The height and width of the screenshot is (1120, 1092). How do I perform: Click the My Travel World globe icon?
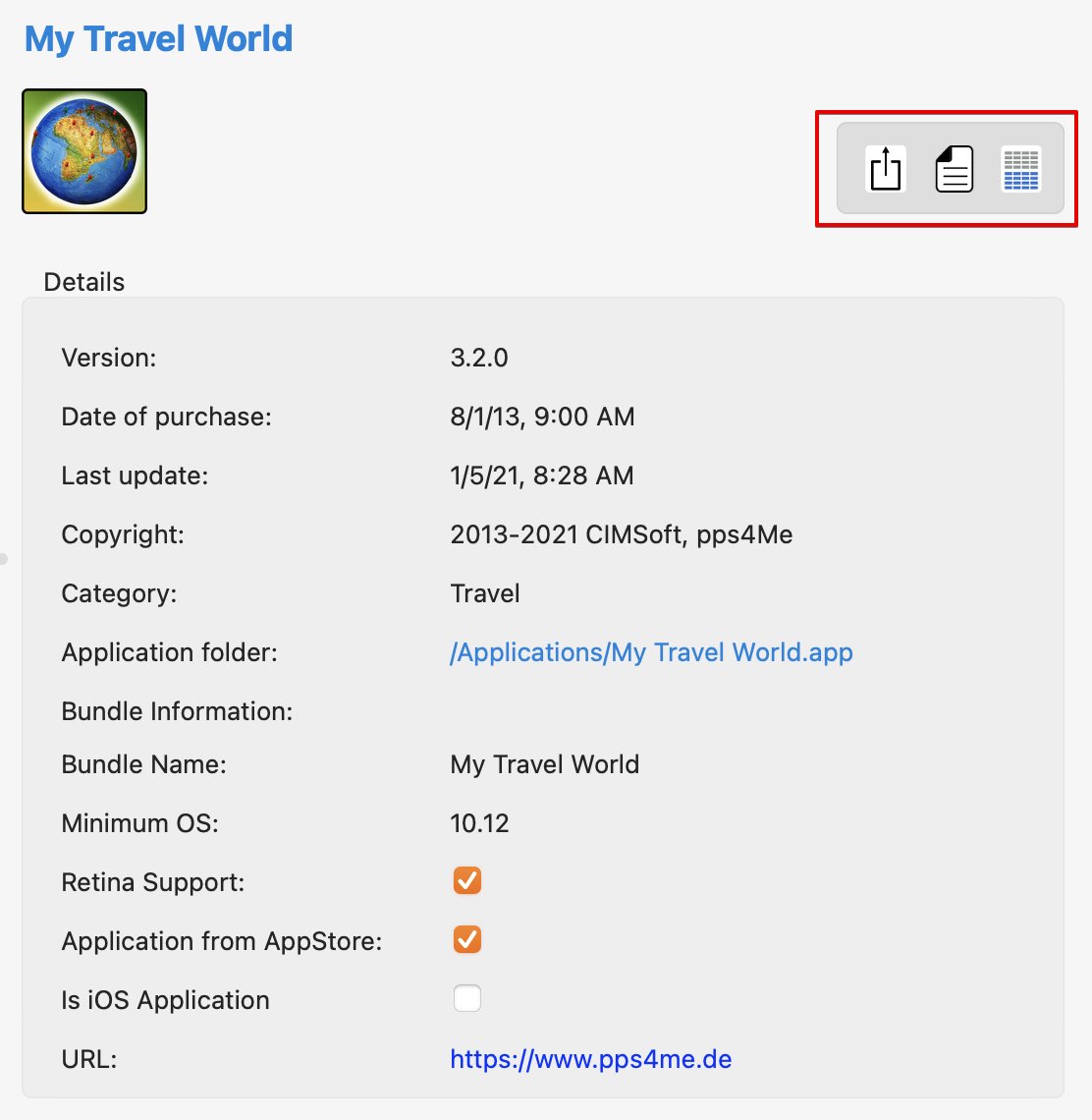84,150
